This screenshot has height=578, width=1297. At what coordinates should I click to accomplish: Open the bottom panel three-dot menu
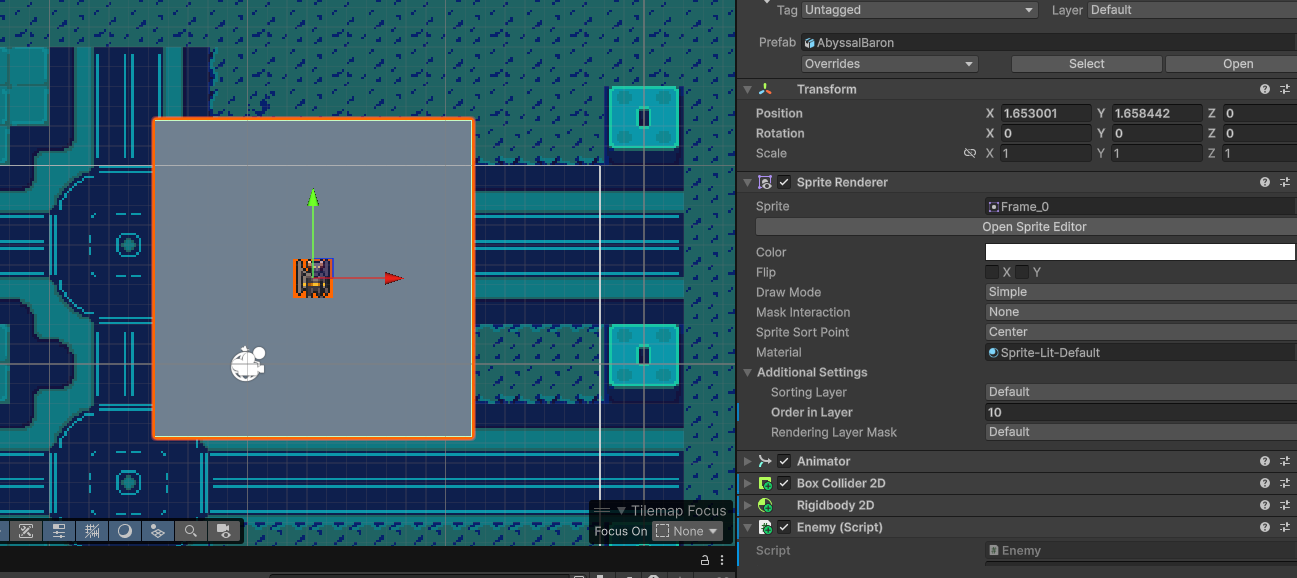[724, 560]
